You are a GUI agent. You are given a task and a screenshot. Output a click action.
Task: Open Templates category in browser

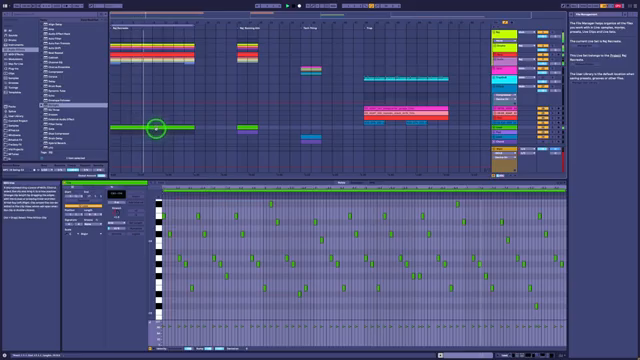[15, 92]
